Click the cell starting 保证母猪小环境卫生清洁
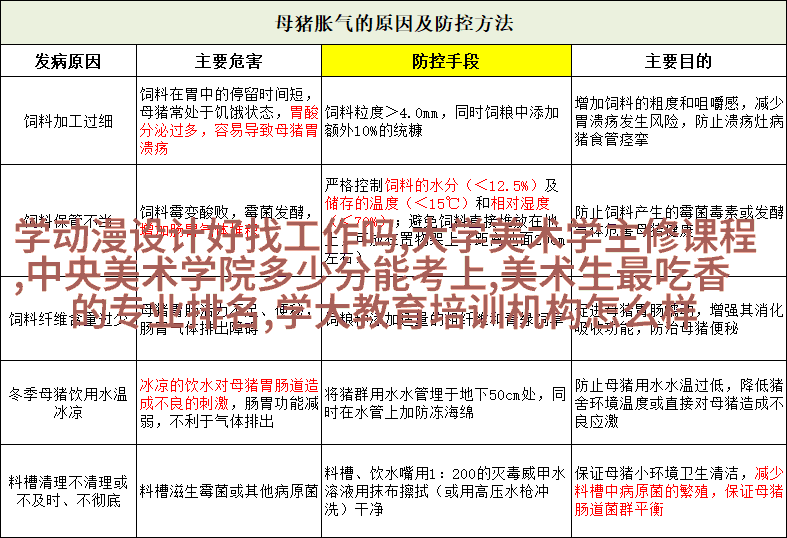The image size is (787, 538). [x=679, y=491]
